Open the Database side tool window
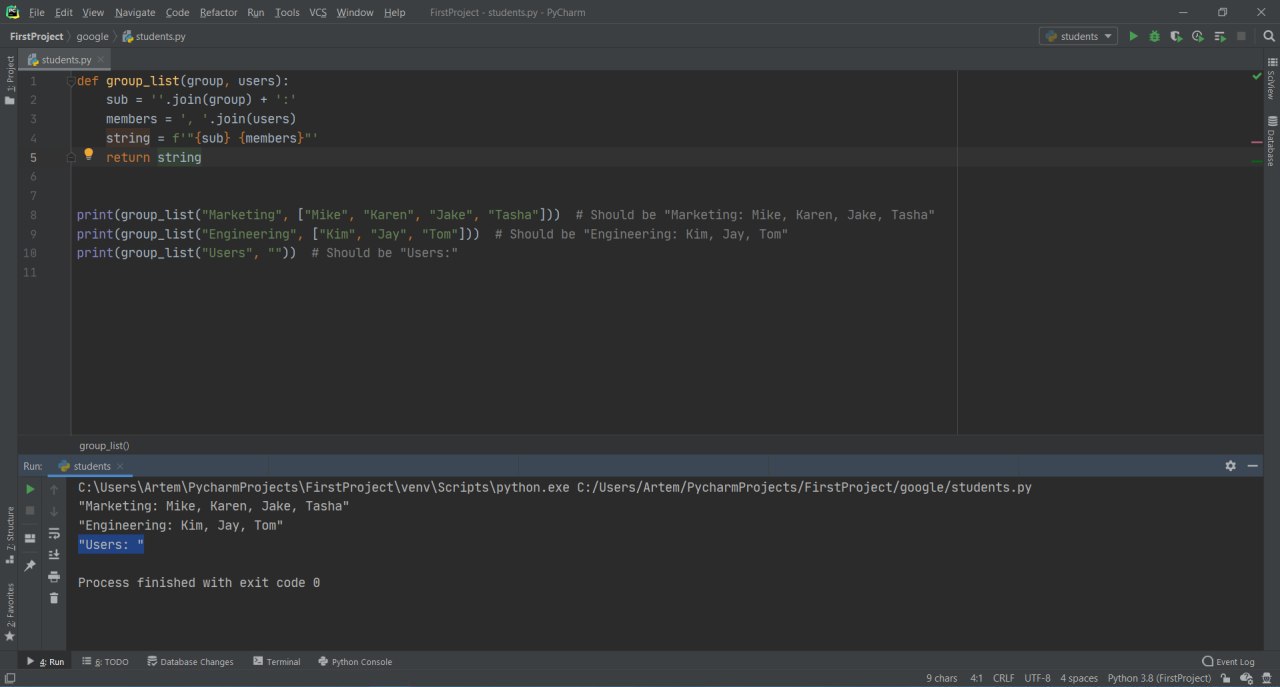Viewport: 1280px width, 687px height. 1272,141
